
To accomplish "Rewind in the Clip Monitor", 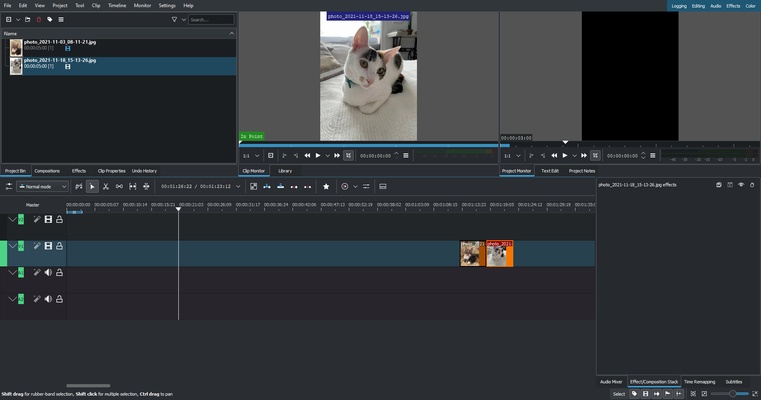I will pyautogui.click(x=307, y=156).
